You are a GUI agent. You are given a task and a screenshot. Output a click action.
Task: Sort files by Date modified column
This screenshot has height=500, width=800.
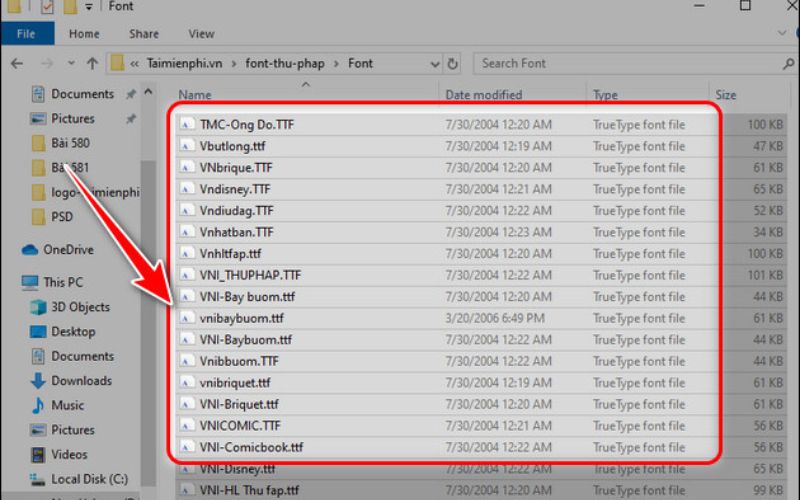pos(484,95)
